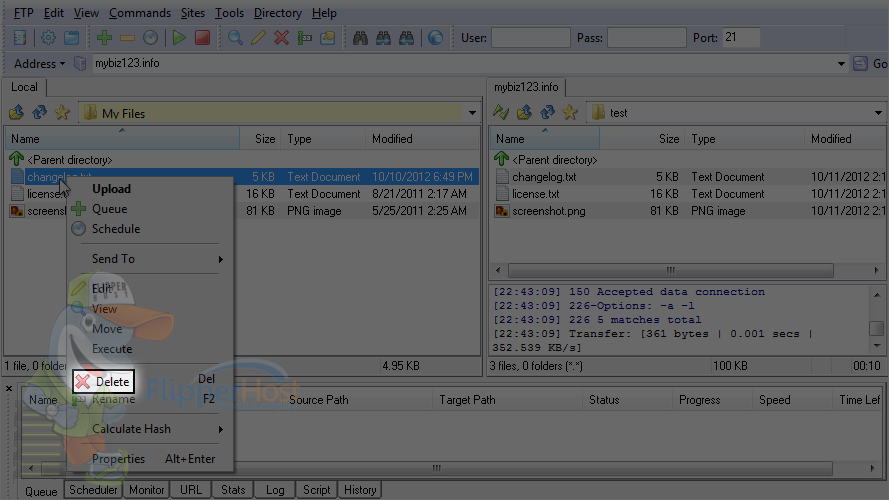Screen dimensions: 889x500
Task: Click the log panel vertical scrollbar thumb
Action: 877,328
